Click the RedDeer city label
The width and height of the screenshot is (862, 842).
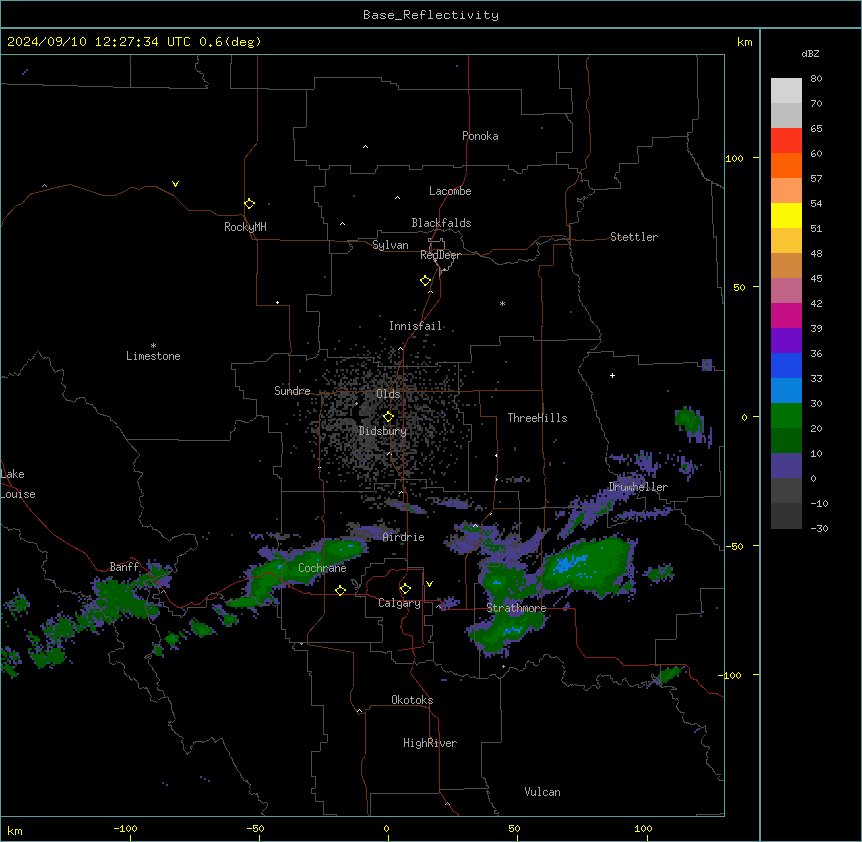click(x=440, y=255)
